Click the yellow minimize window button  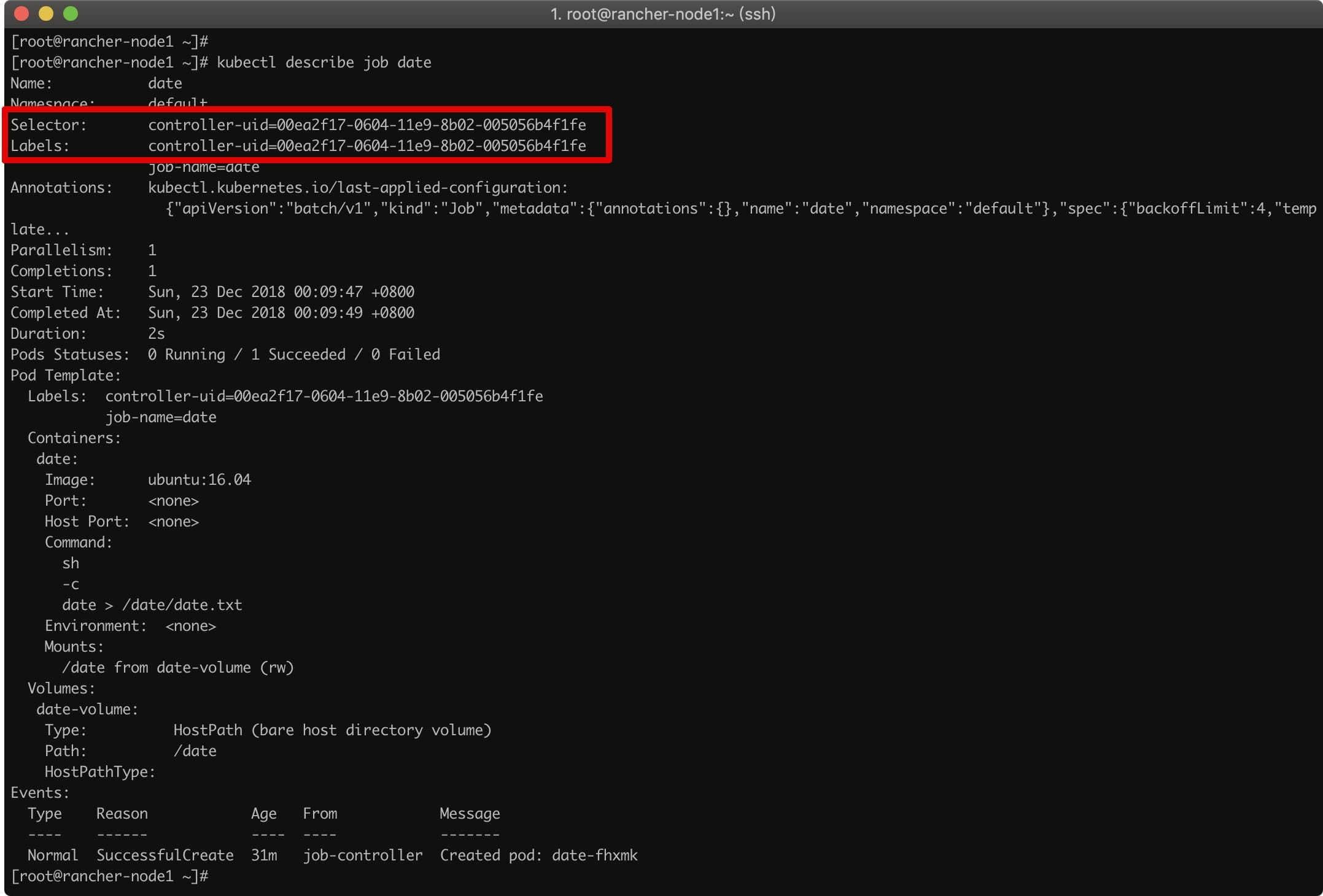coord(46,12)
